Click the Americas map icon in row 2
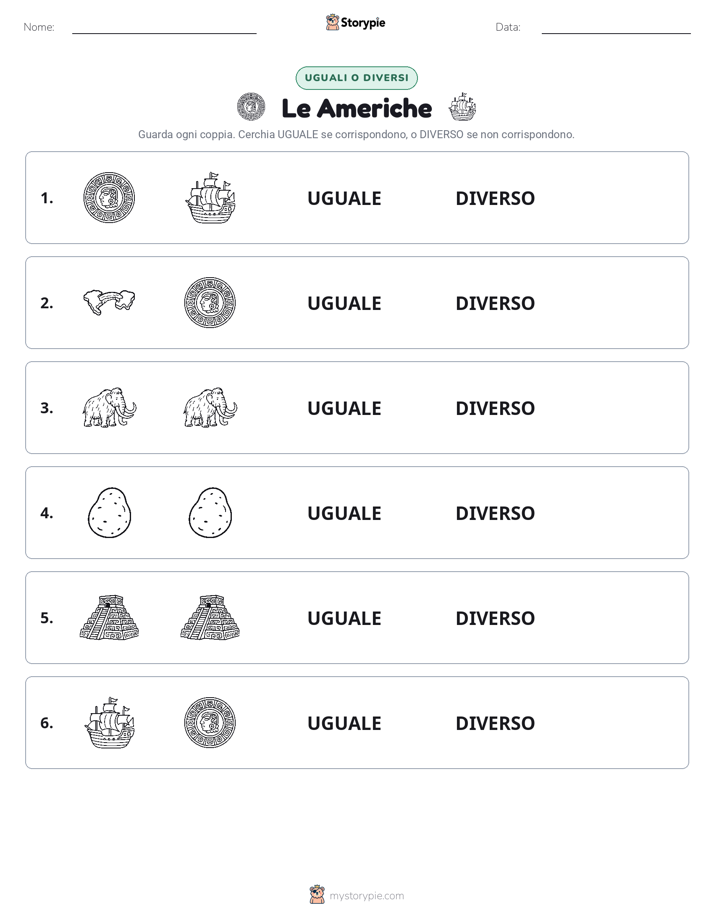 (109, 302)
